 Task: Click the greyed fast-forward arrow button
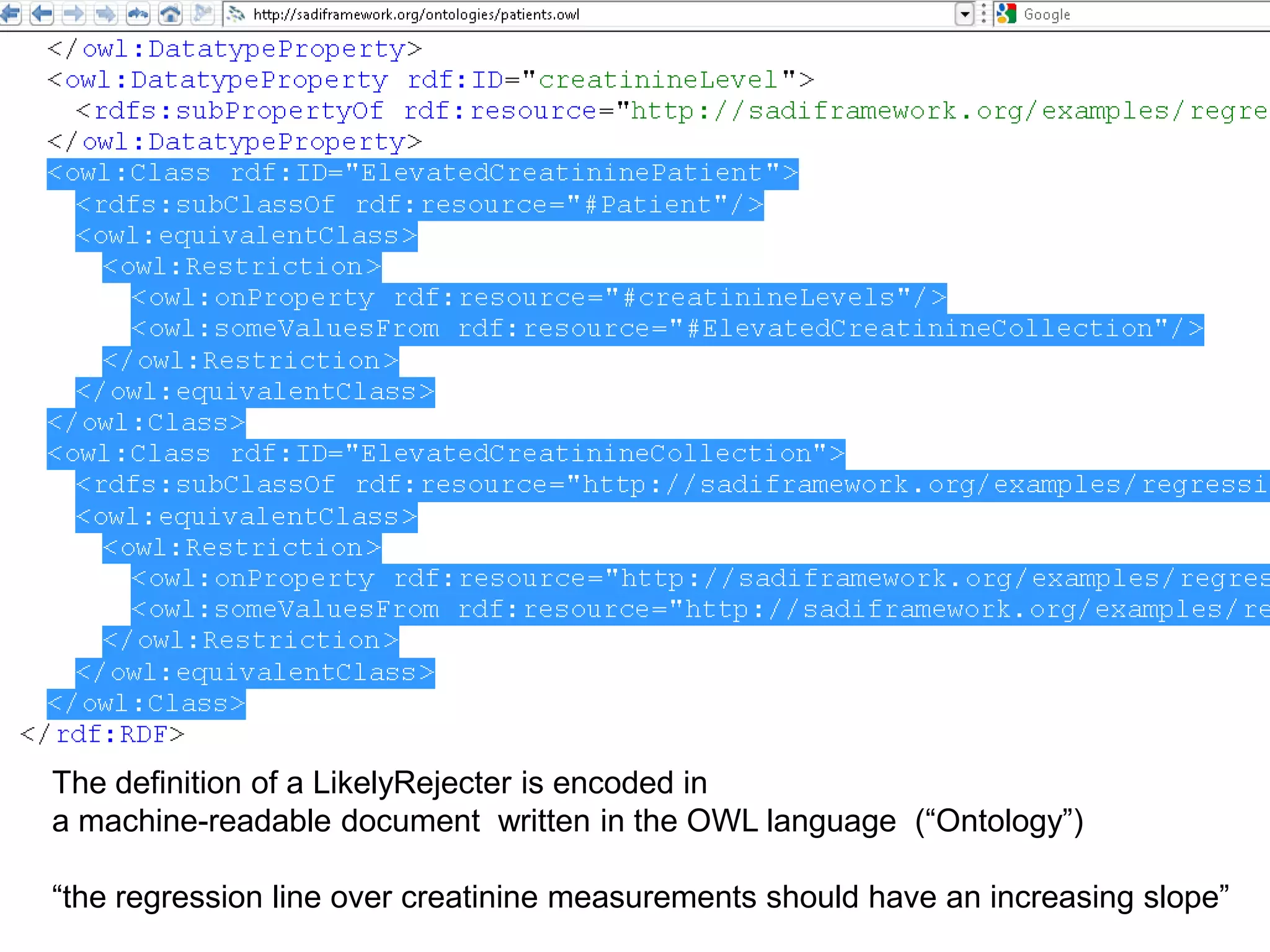(x=106, y=13)
